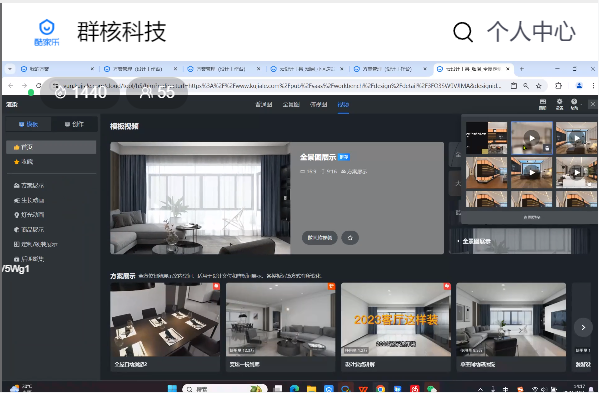
Task: Click the layout panel icon left of gear
Action: [542, 104]
